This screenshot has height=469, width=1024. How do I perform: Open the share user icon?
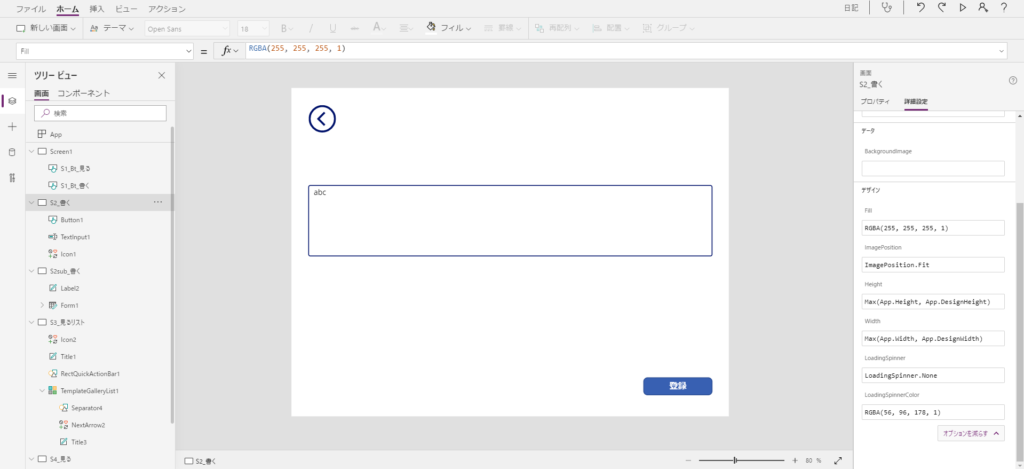click(x=983, y=8)
